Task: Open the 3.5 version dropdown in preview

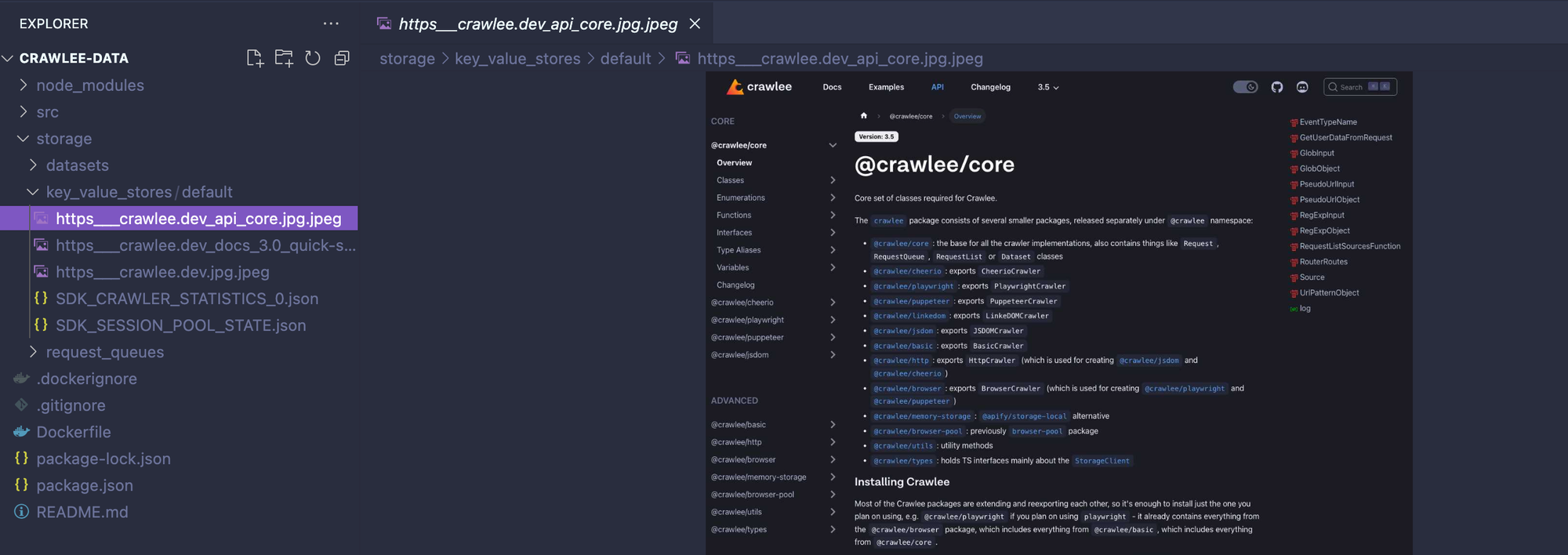Action: coord(1048,87)
